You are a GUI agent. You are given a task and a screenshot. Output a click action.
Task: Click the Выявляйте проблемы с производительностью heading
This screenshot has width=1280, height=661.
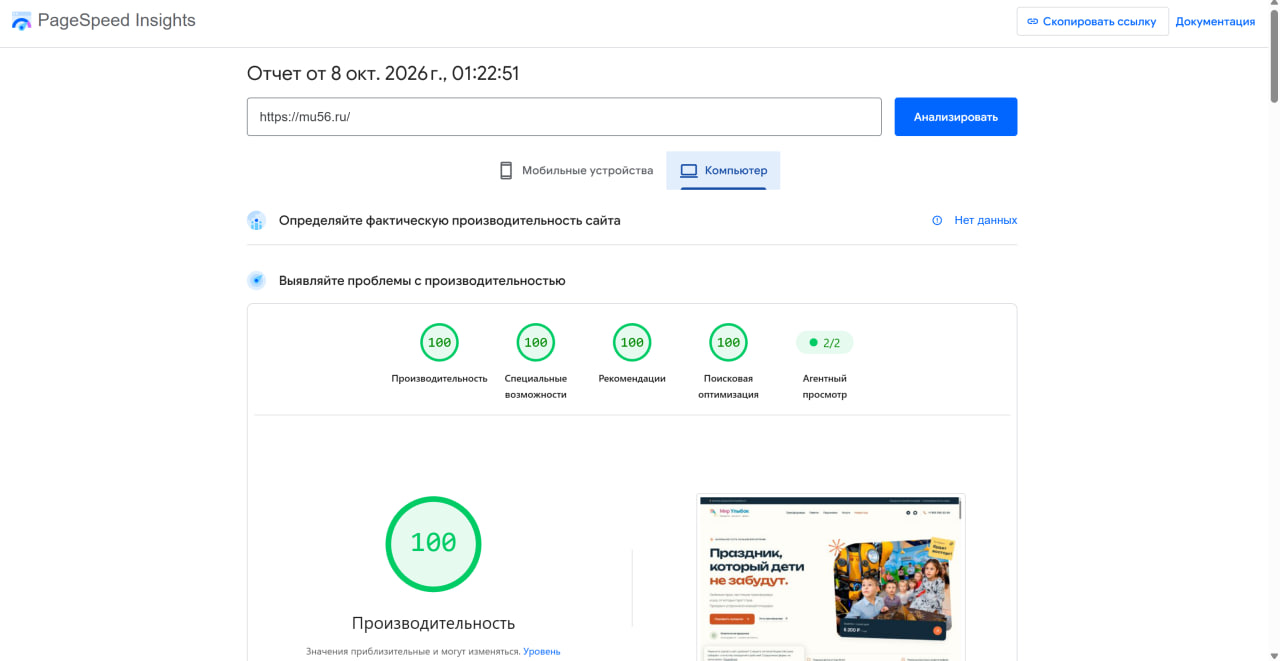(x=422, y=281)
